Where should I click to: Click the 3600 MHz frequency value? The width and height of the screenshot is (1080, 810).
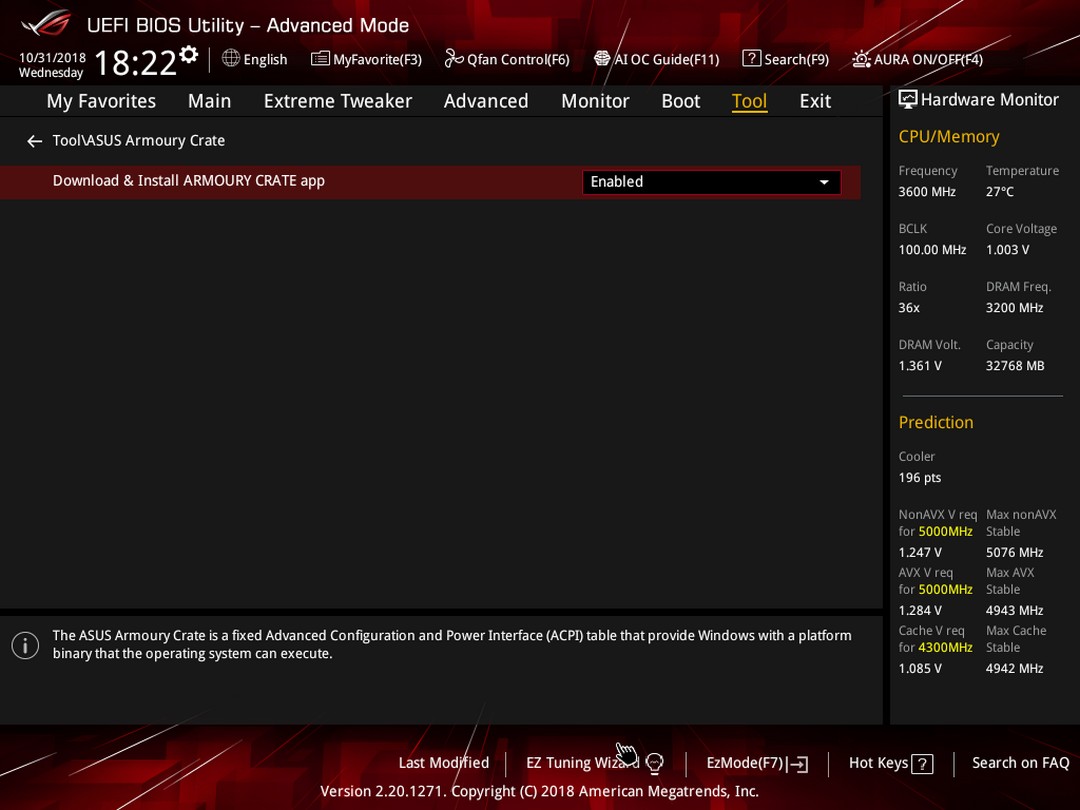pos(927,192)
